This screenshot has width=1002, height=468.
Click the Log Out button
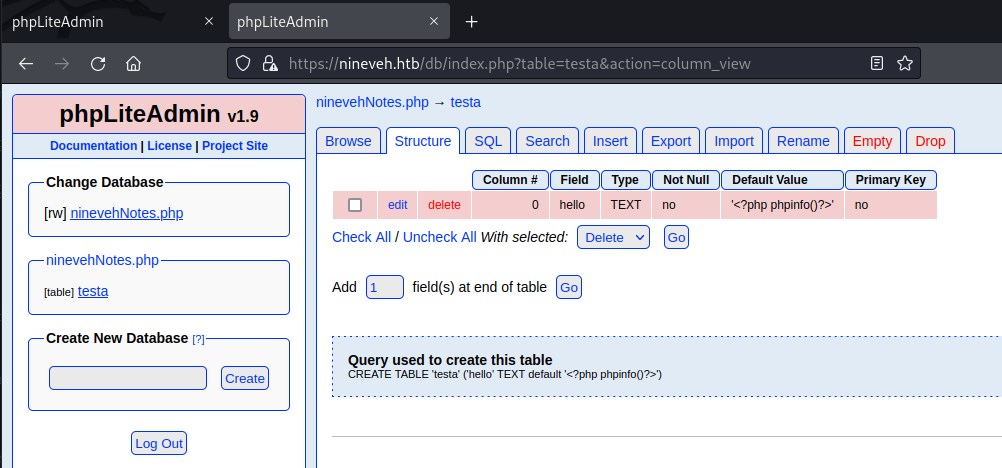(159, 443)
